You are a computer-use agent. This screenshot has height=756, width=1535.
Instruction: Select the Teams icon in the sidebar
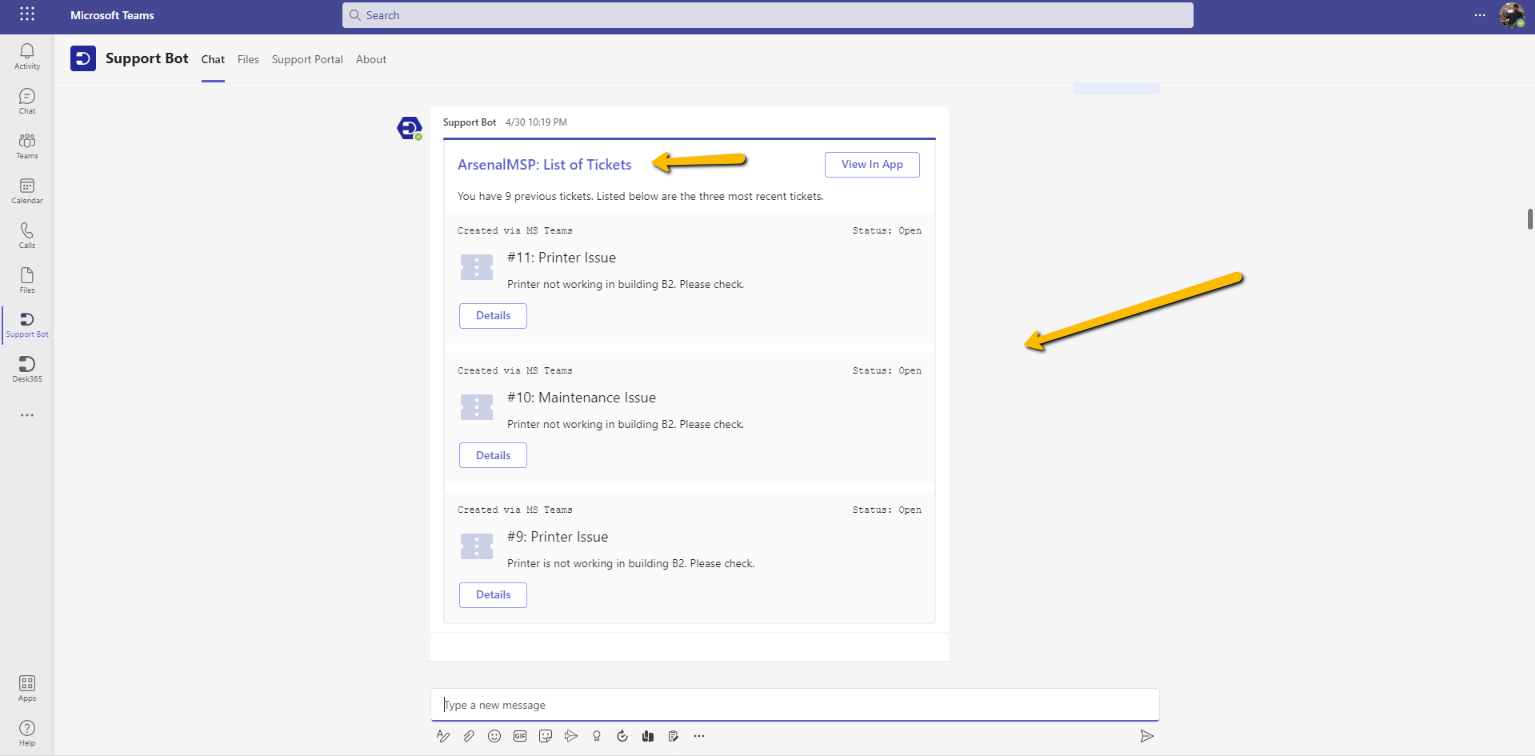(x=26, y=144)
